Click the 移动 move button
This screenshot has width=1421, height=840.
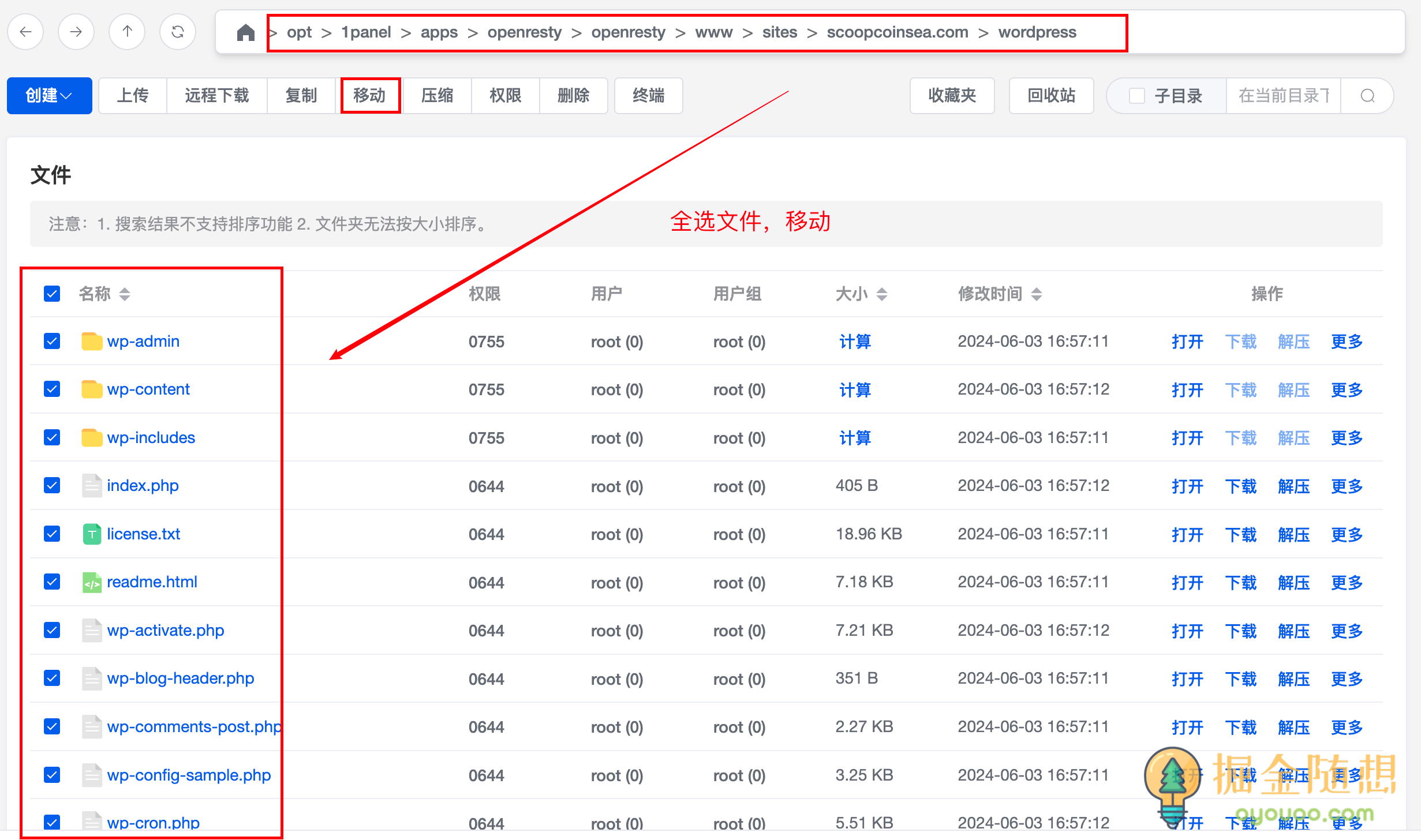point(369,96)
